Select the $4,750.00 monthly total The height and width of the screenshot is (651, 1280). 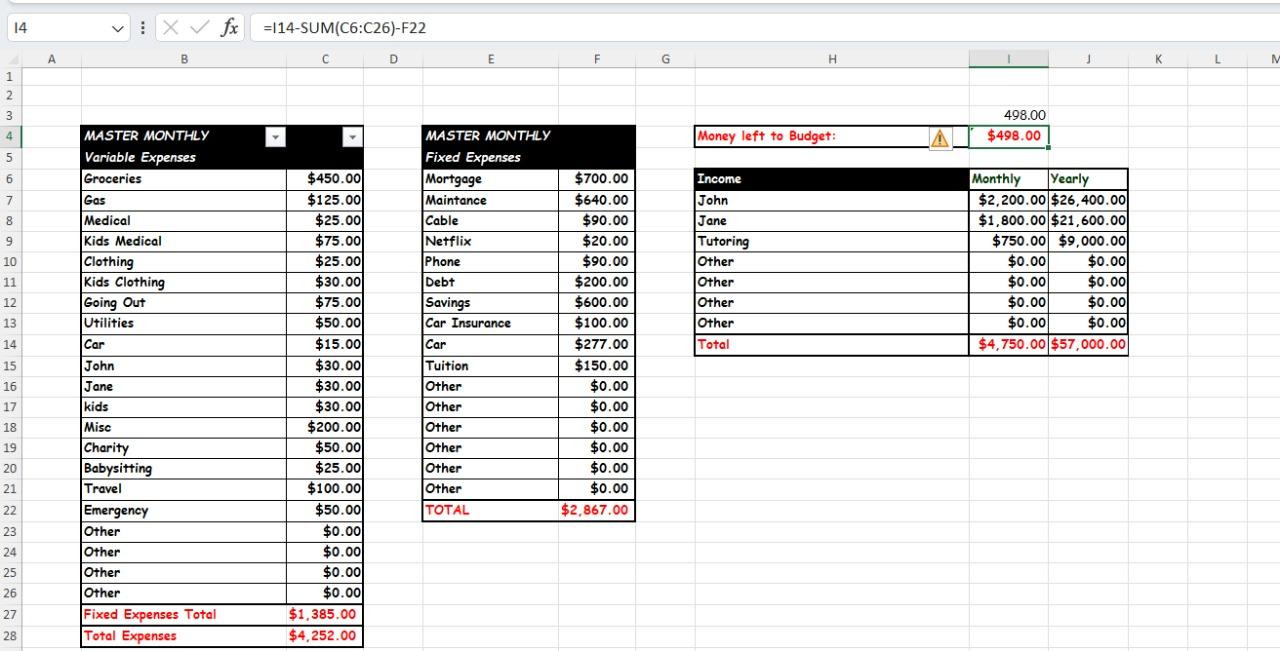coord(1009,345)
